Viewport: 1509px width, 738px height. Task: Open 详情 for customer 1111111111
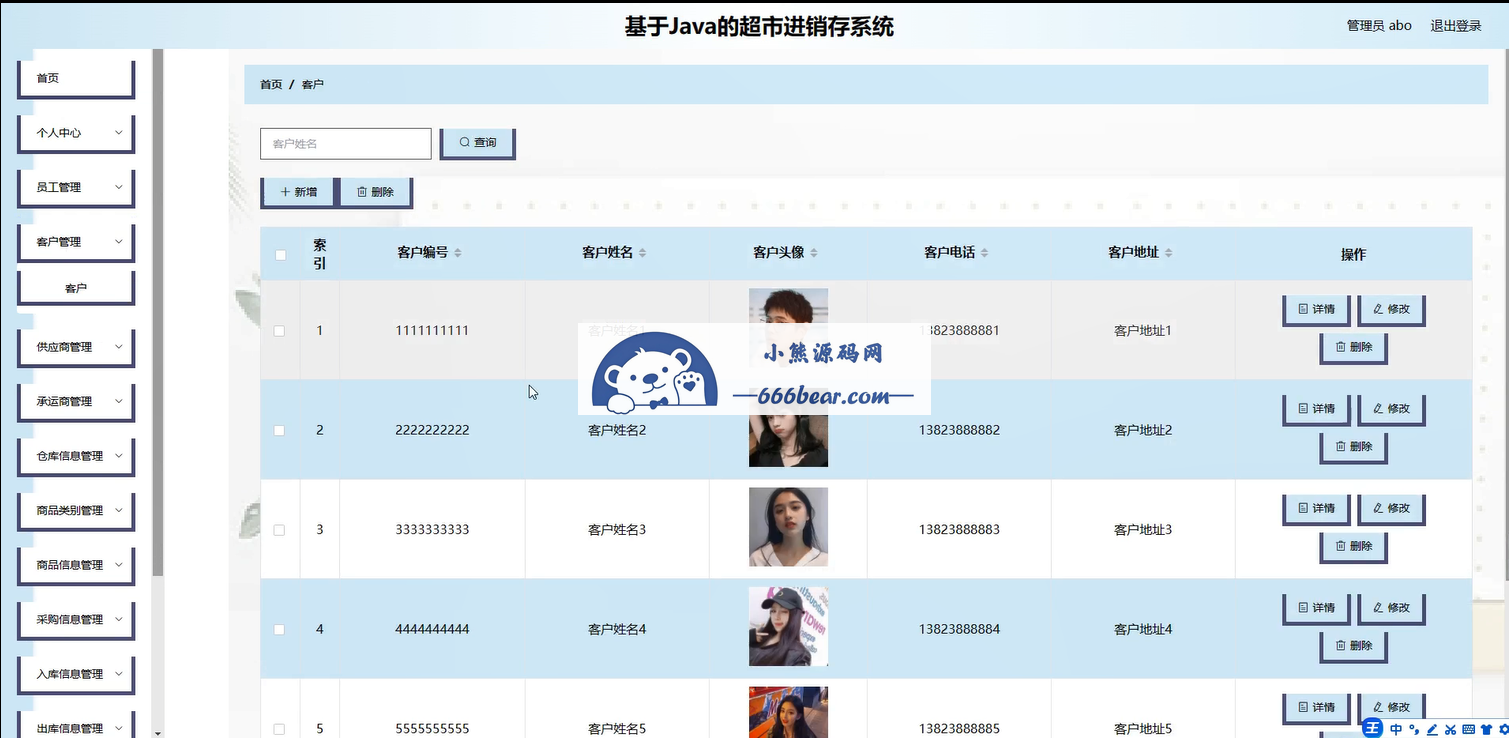(x=1316, y=310)
